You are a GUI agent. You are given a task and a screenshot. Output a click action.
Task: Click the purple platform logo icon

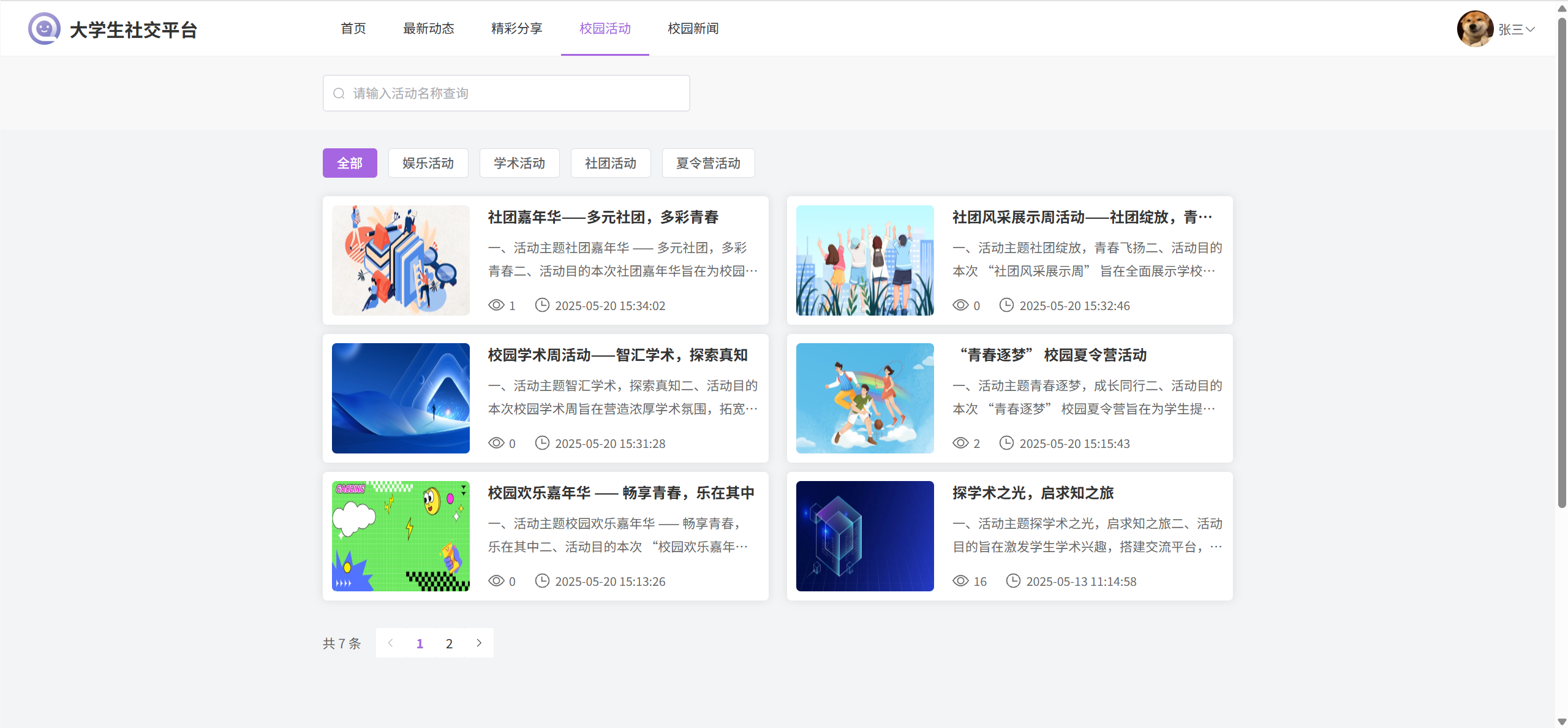[44, 29]
